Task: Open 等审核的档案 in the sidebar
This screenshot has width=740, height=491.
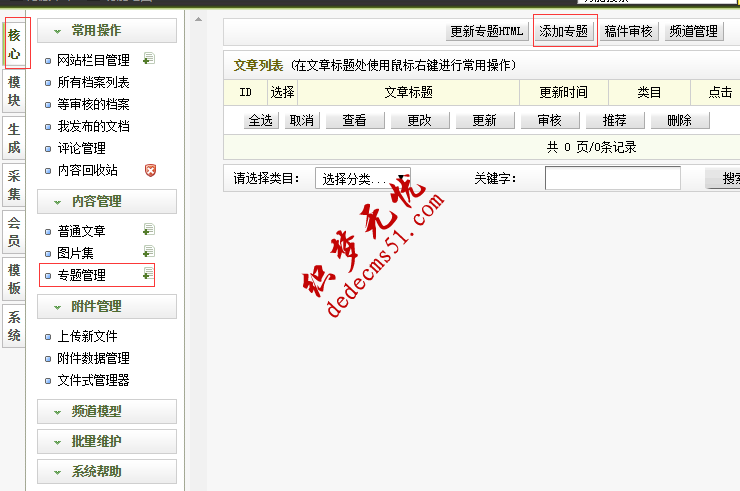Action: (93, 104)
